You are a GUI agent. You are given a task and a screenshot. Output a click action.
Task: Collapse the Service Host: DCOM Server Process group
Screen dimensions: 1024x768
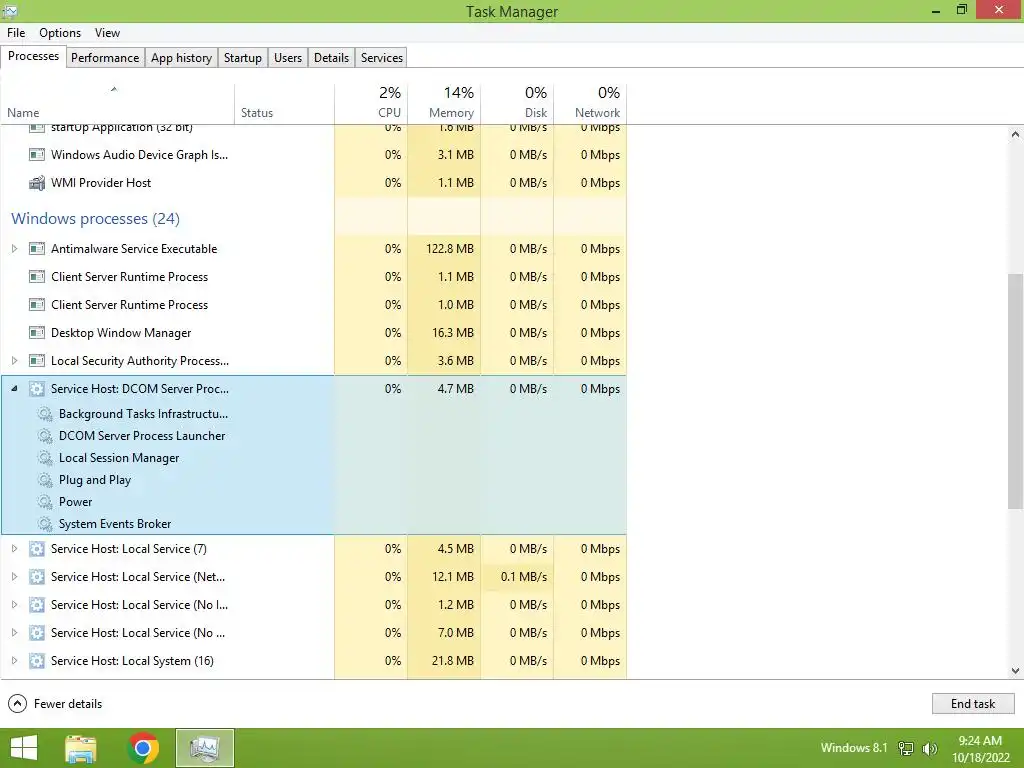(14, 389)
